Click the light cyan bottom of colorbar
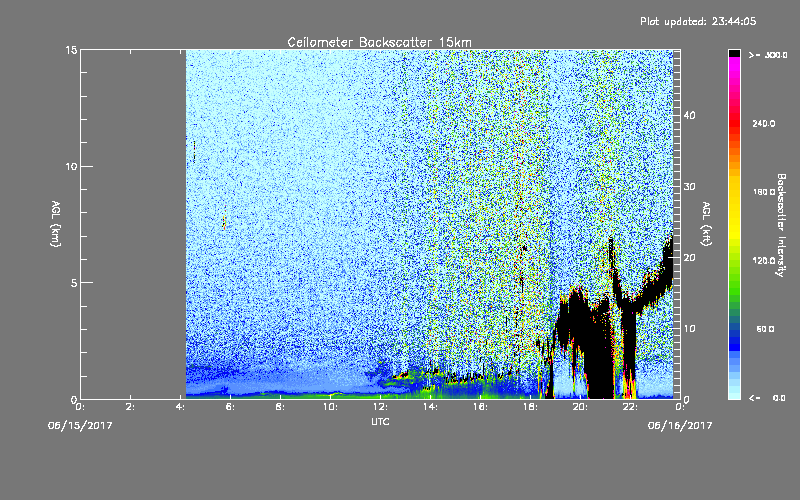The image size is (800, 500). click(734, 394)
